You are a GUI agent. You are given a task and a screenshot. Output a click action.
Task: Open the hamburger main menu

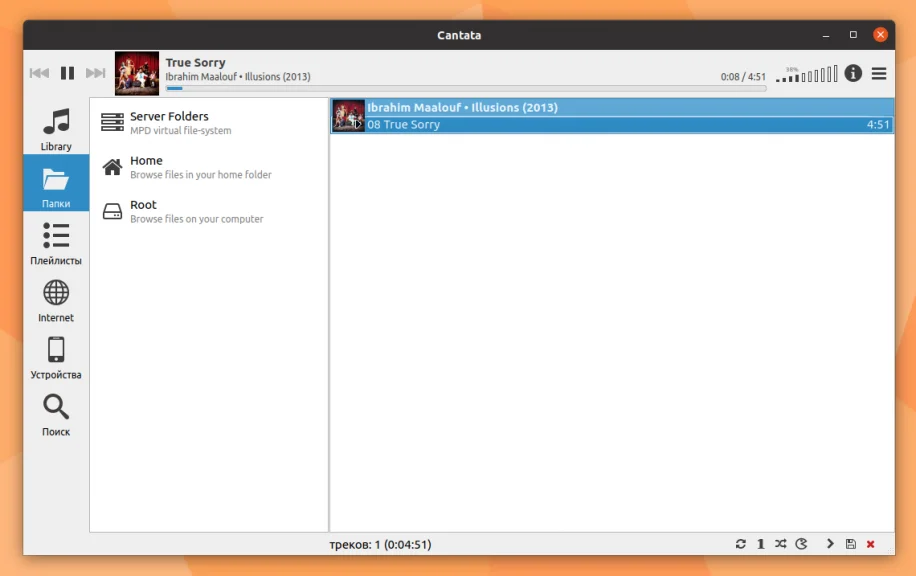[x=879, y=74]
